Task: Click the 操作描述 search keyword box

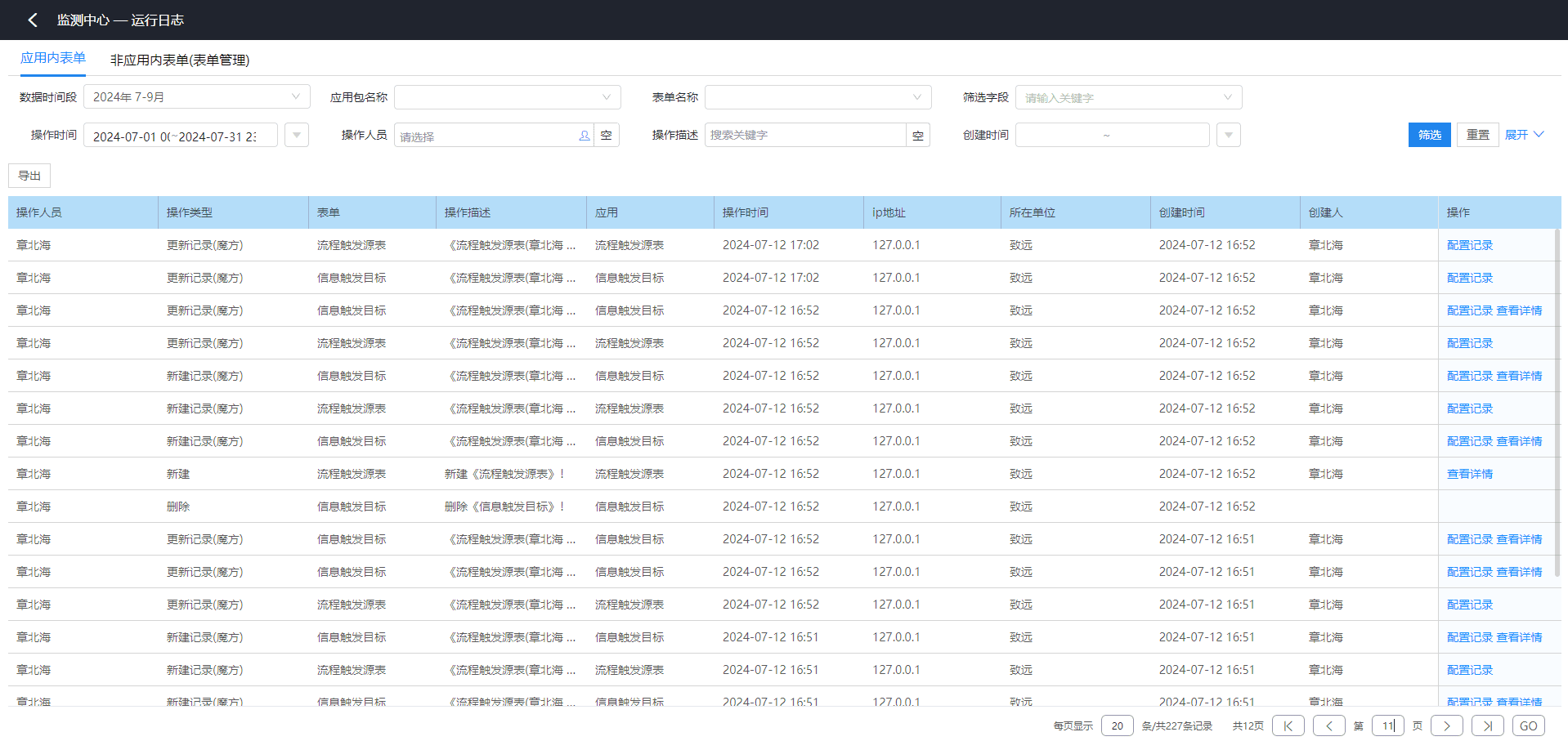Action: click(805, 135)
